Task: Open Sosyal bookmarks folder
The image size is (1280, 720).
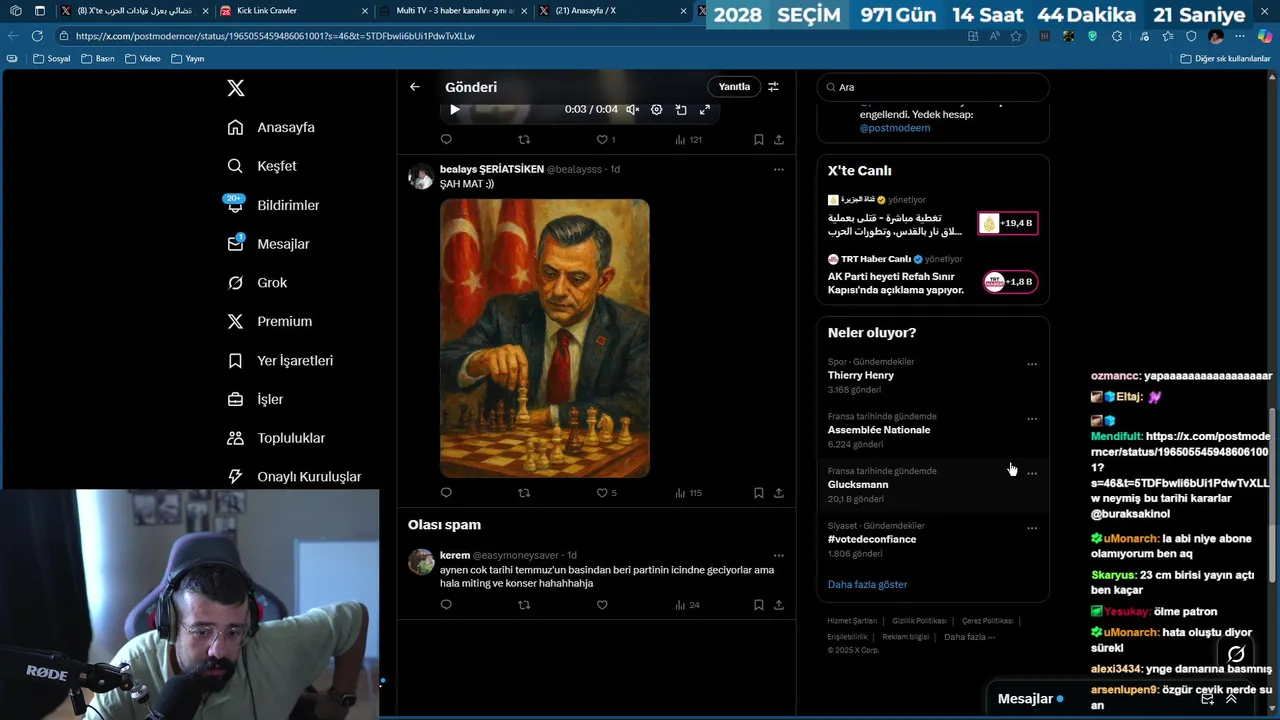Action: pyautogui.click(x=52, y=59)
